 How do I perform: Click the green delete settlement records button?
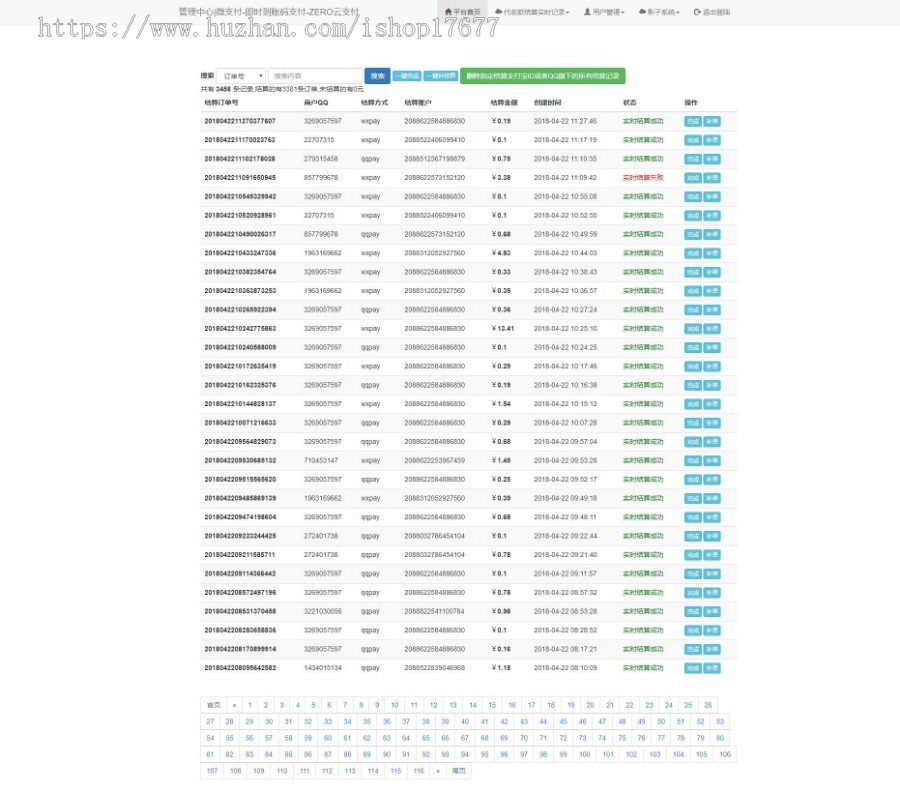coord(542,76)
